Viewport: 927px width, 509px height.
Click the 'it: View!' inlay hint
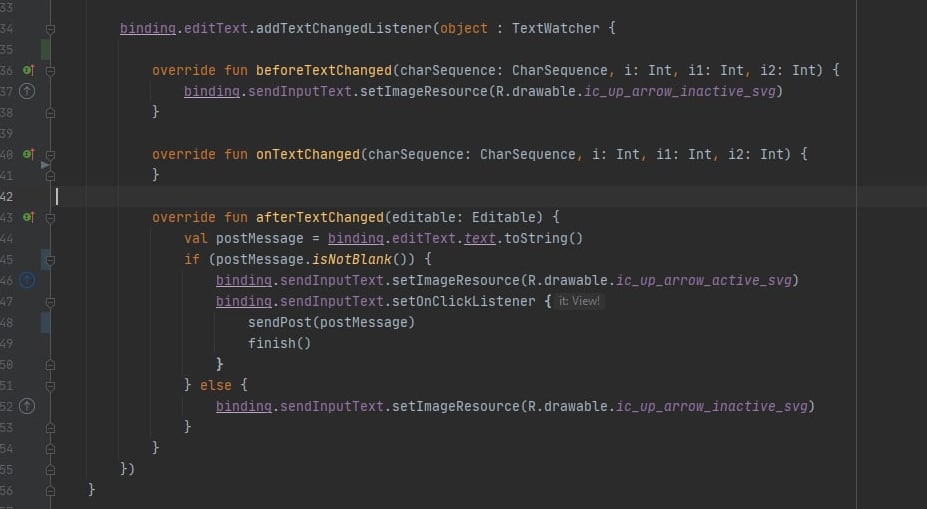coord(579,301)
